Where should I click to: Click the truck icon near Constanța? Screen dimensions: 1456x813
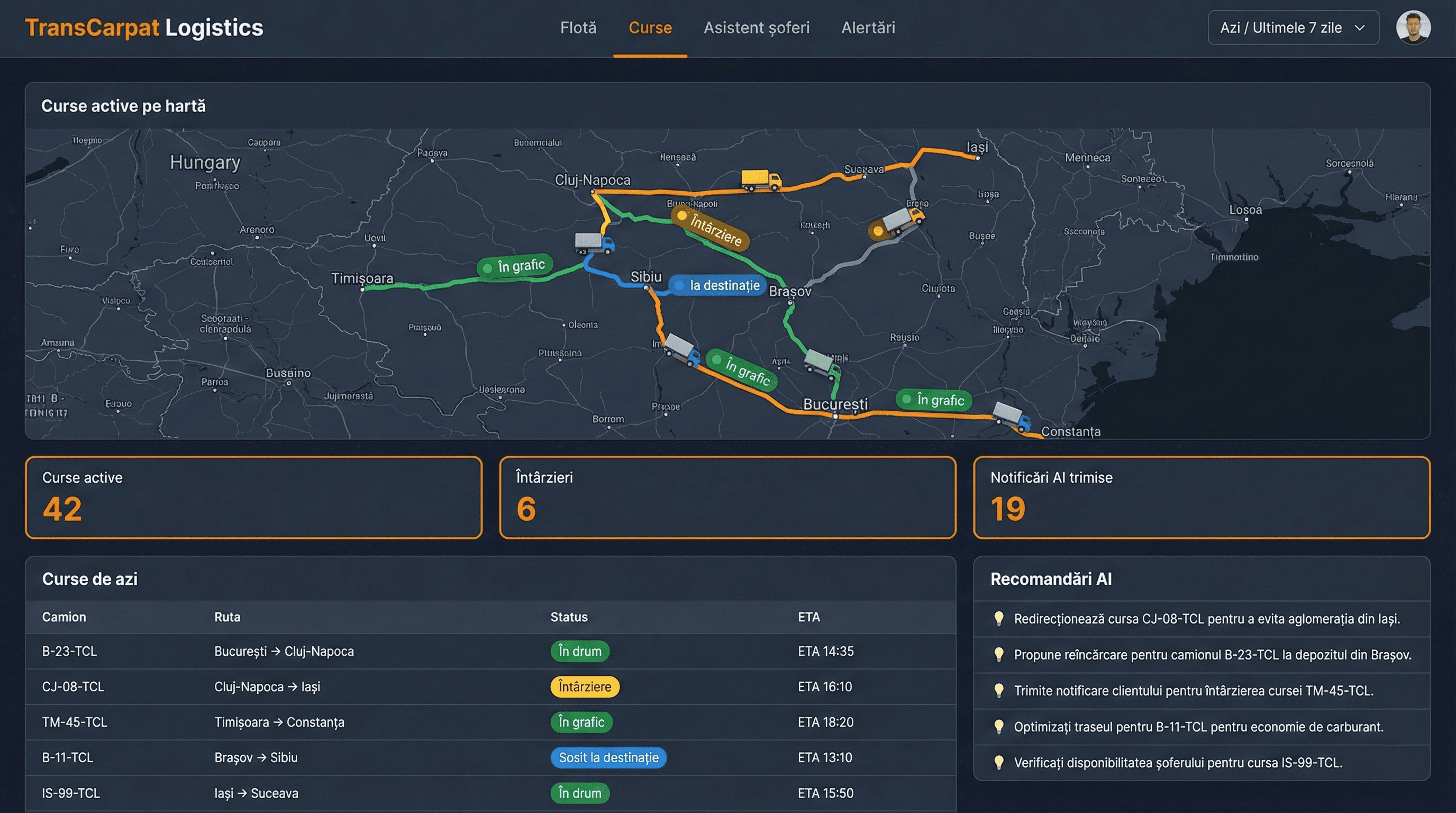tap(1012, 416)
